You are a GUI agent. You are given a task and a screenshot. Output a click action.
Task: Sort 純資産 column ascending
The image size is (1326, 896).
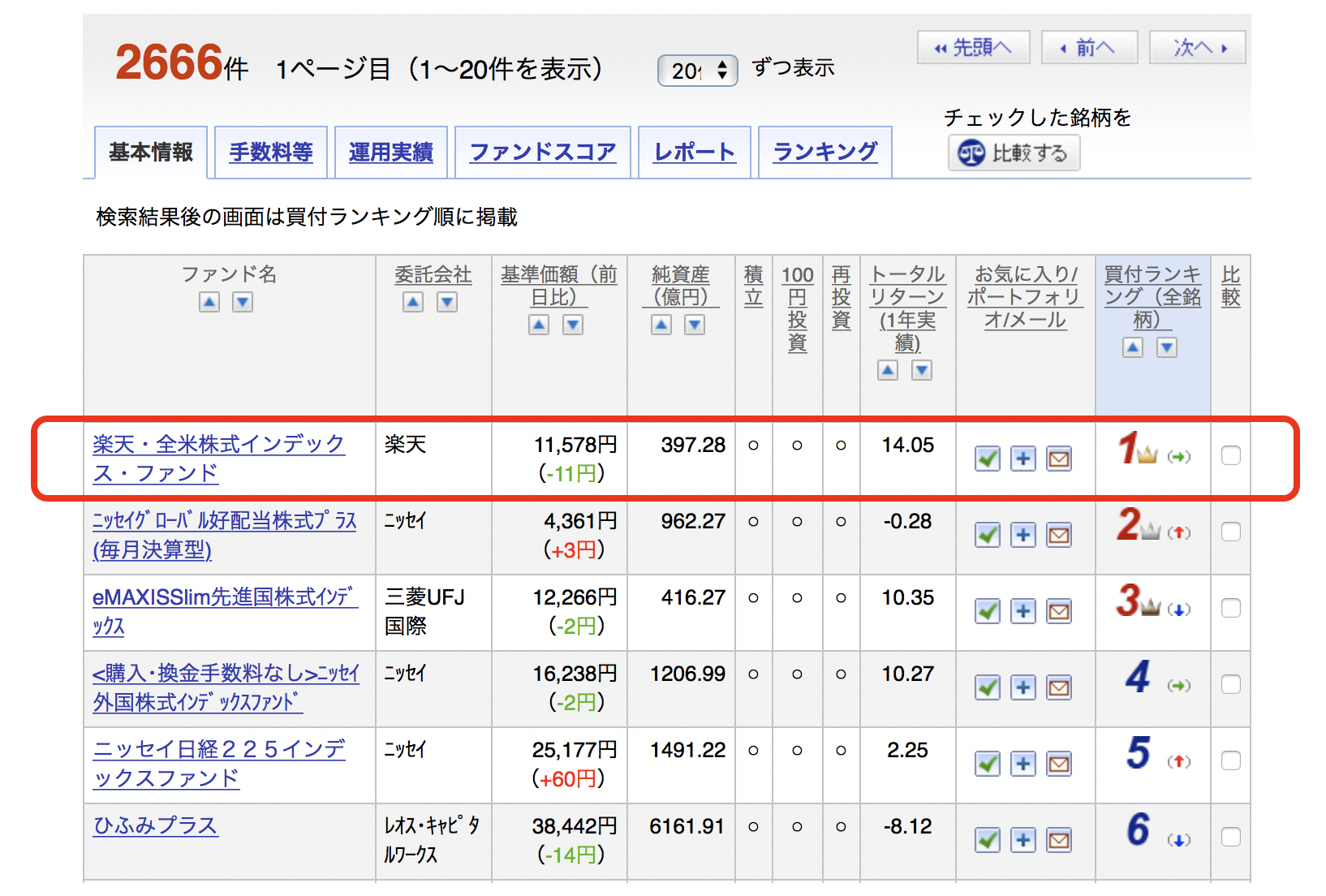(661, 325)
